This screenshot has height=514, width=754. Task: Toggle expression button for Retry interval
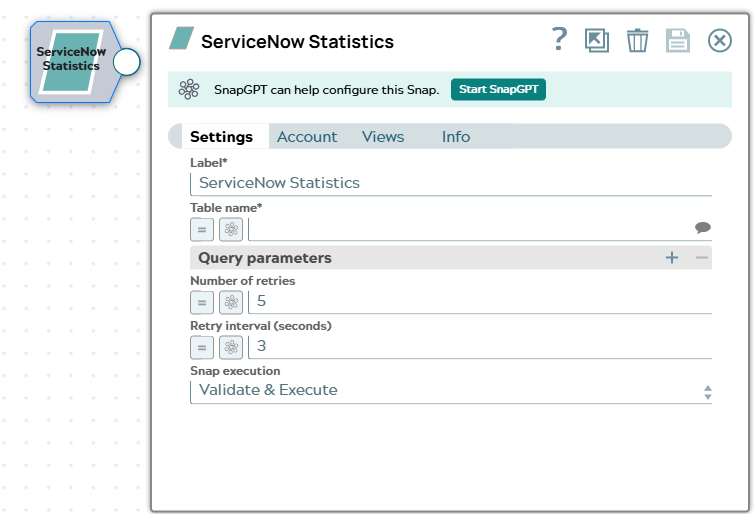[202, 347]
